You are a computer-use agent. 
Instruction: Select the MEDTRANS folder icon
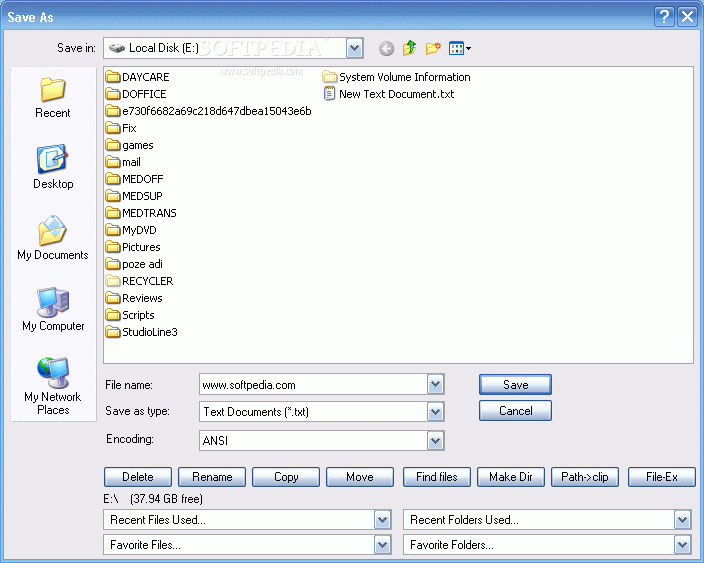(x=113, y=213)
